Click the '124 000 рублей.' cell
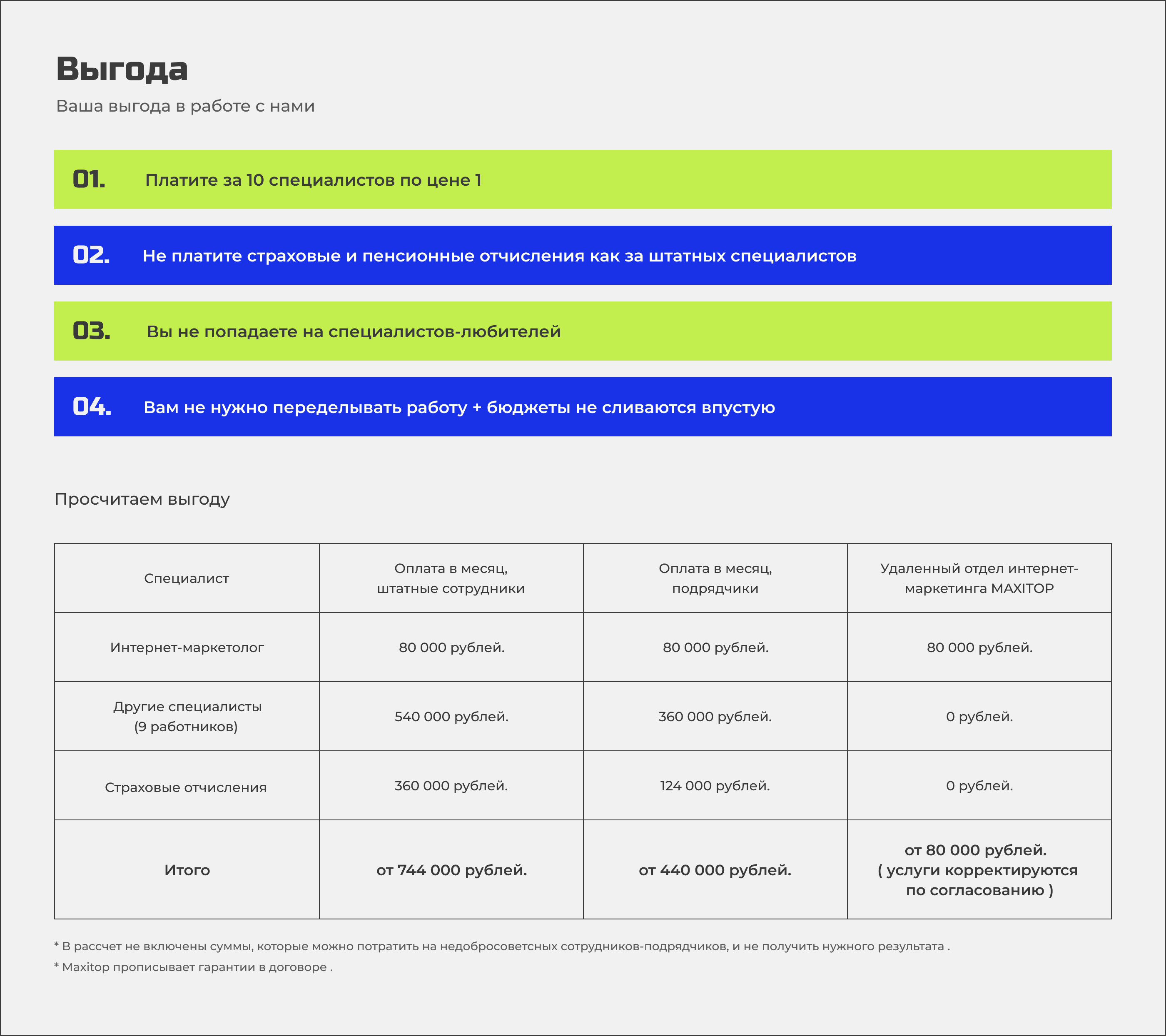Screen dimensions: 1166x1036 tap(715, 786)
